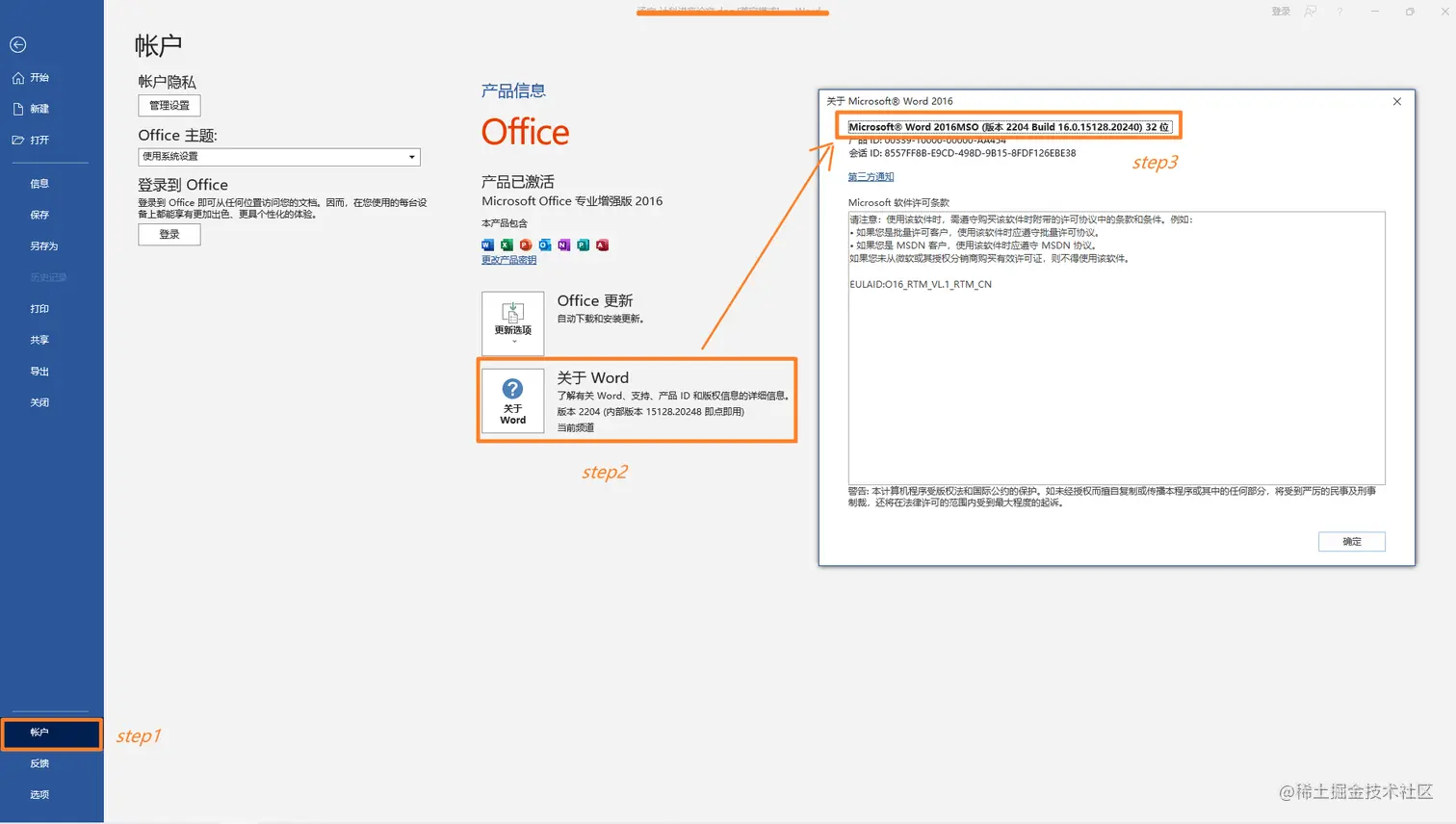Click the Excel product icon
Screen dimensions: 1456x824
point(507,245)
